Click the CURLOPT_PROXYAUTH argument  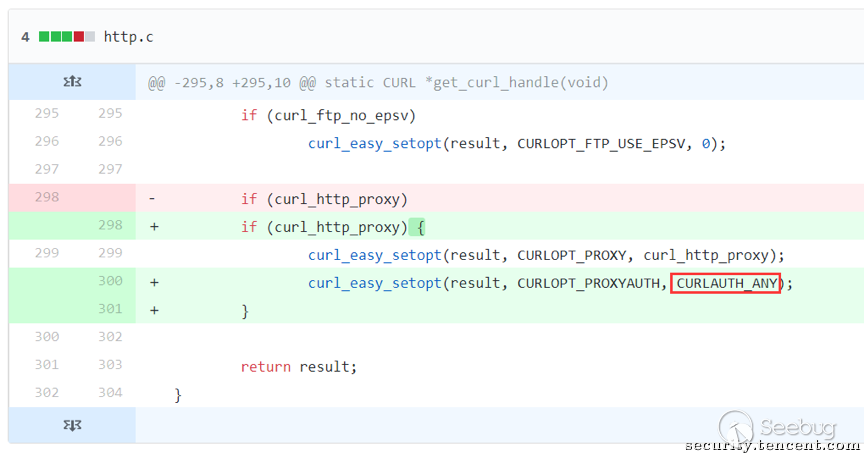[x=588, y=284]
